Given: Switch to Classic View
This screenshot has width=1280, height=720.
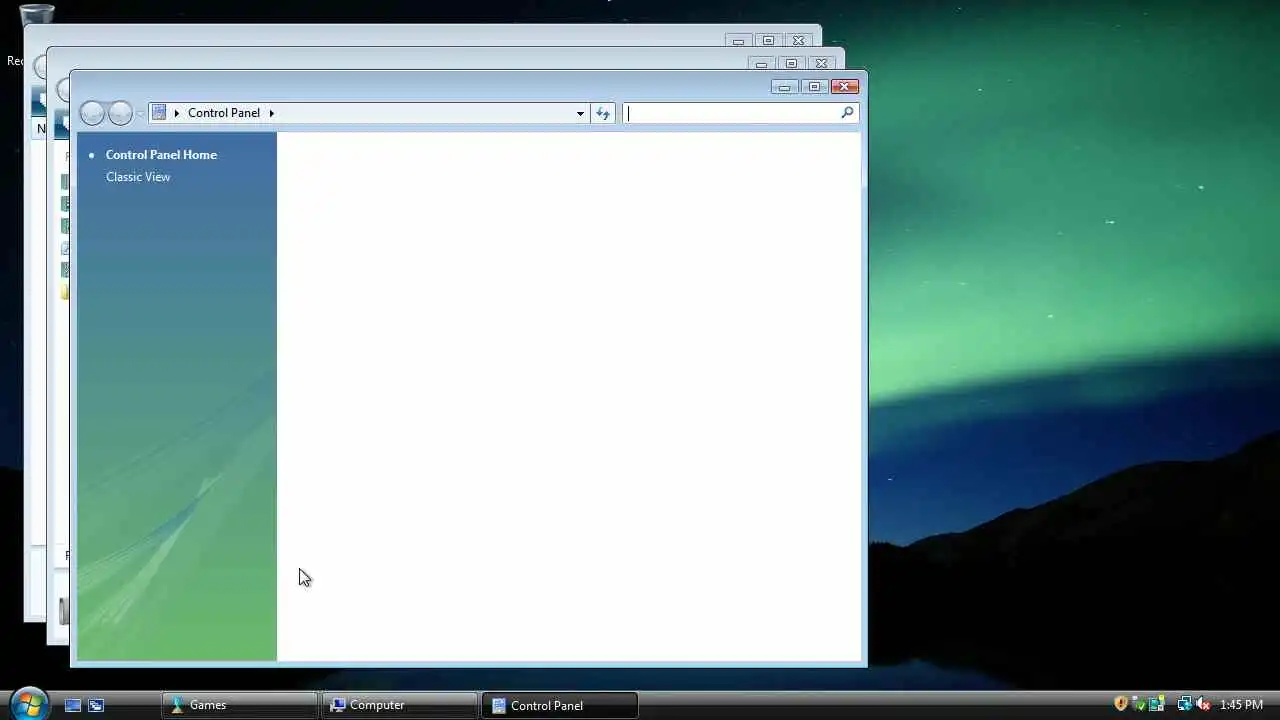Looking at the screenshot, I should pyautogui.click(x=138, y=177).
